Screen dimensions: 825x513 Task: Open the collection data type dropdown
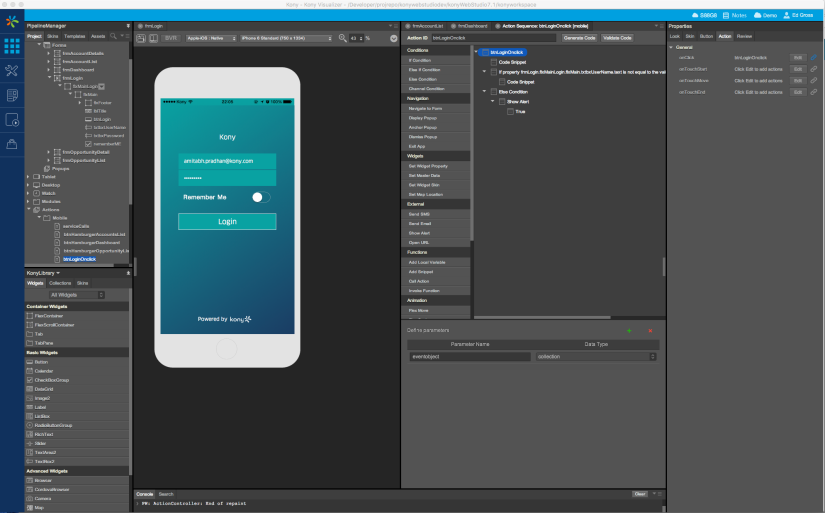pyautogui.click(x=596, y=357)
